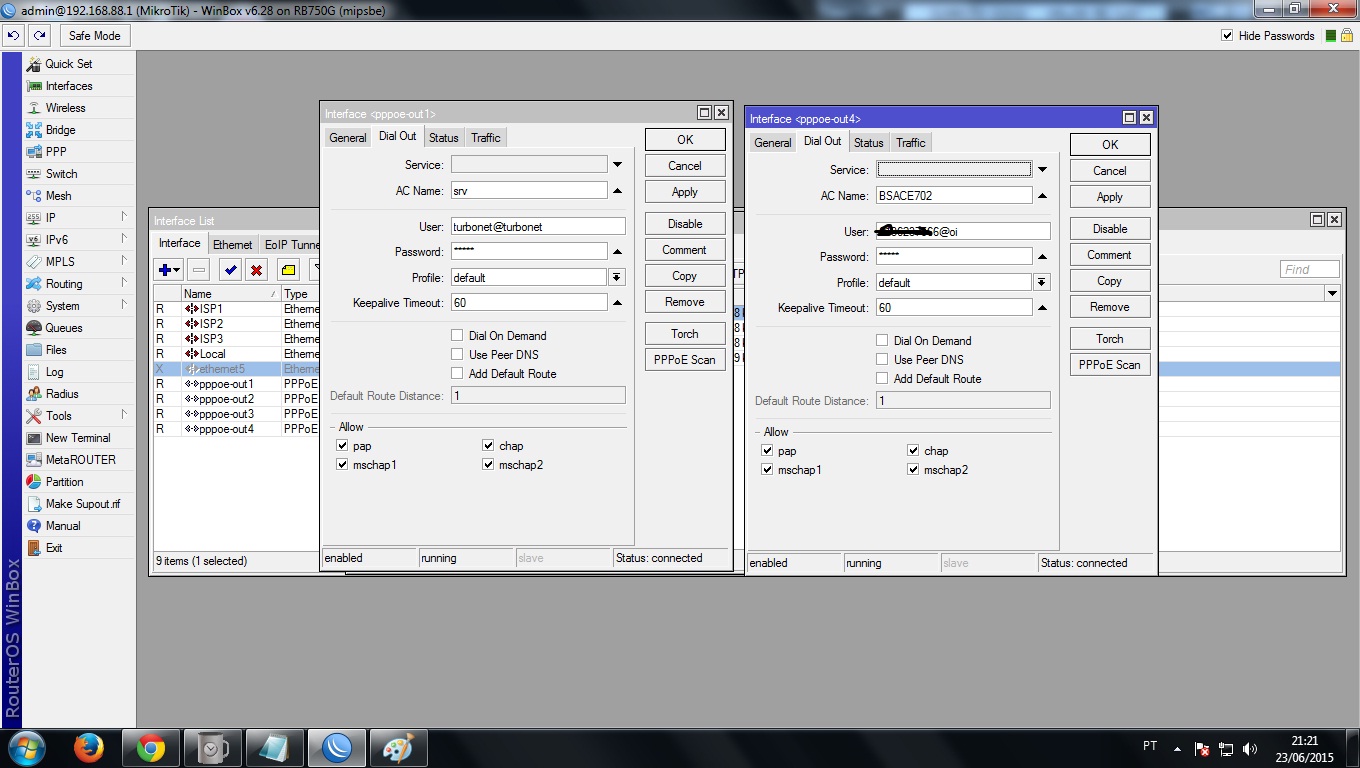The height and width of the screenshot is (768, 1360).
Task: Uncheck Hide Passwords option
Action: click(x=1227, y=36)
